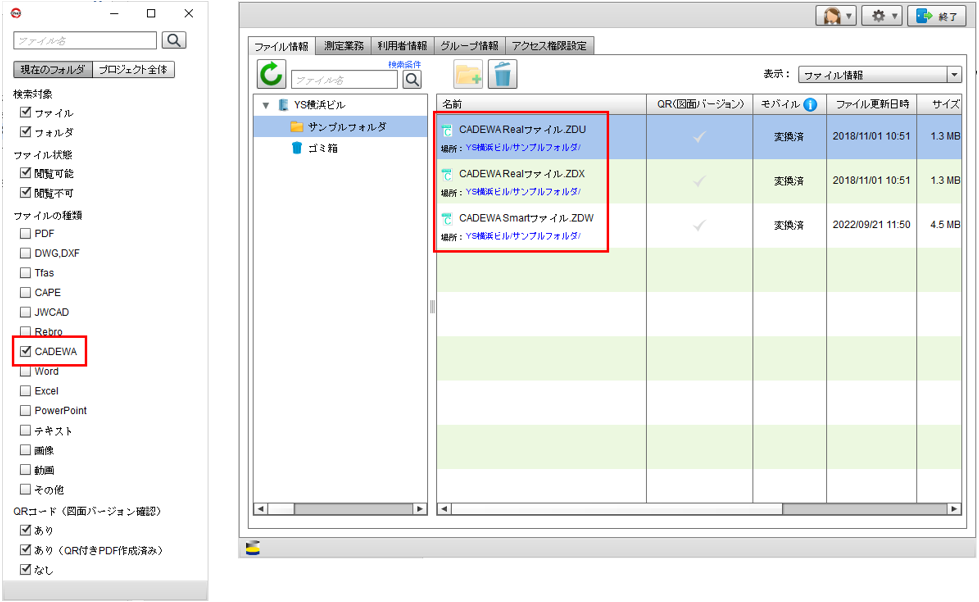Viewport: 979px width, 602px height.
Task: Uncheck the CADEWA file type checkbox
Action: tap(26, 352)
